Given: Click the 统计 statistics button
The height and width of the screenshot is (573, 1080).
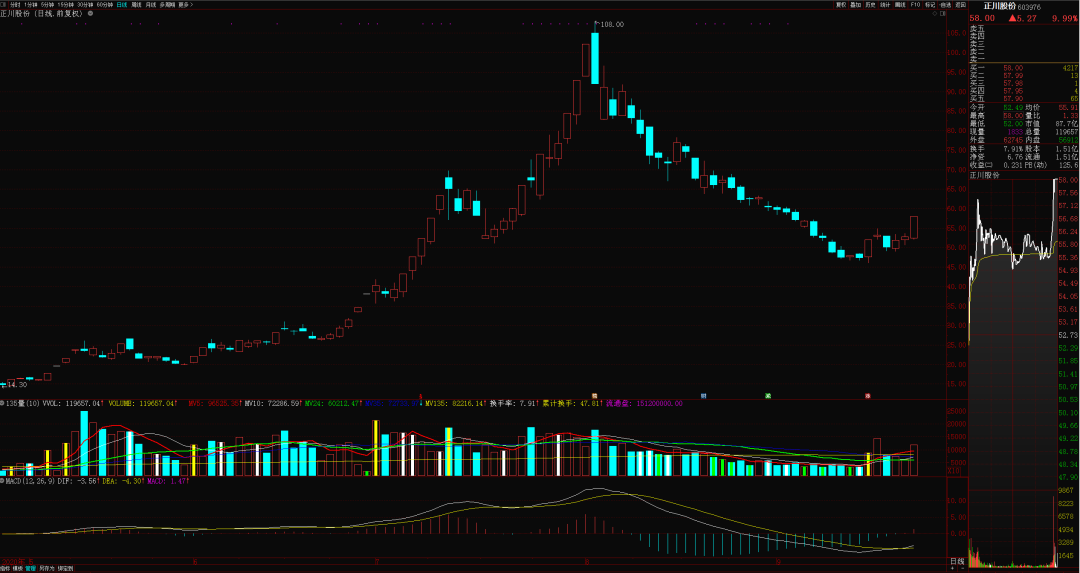Looking at the screenshot, I should click(x=885, y=5).
